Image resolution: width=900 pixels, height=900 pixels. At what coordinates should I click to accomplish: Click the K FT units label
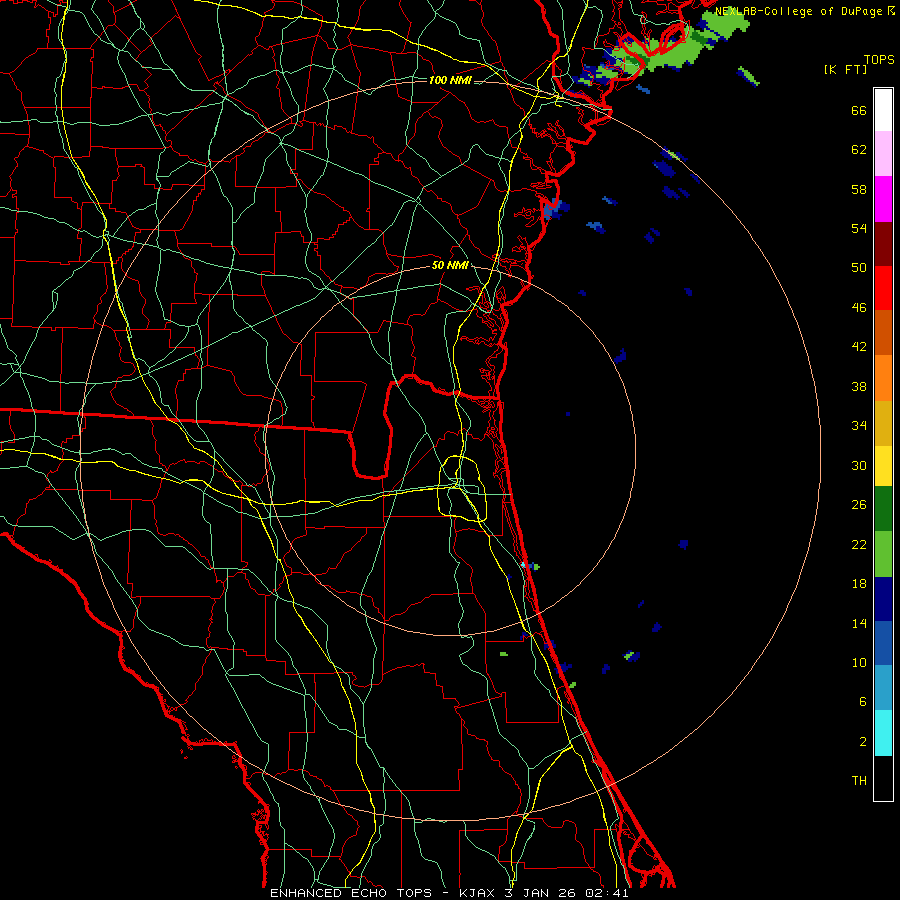pos(845,70)
